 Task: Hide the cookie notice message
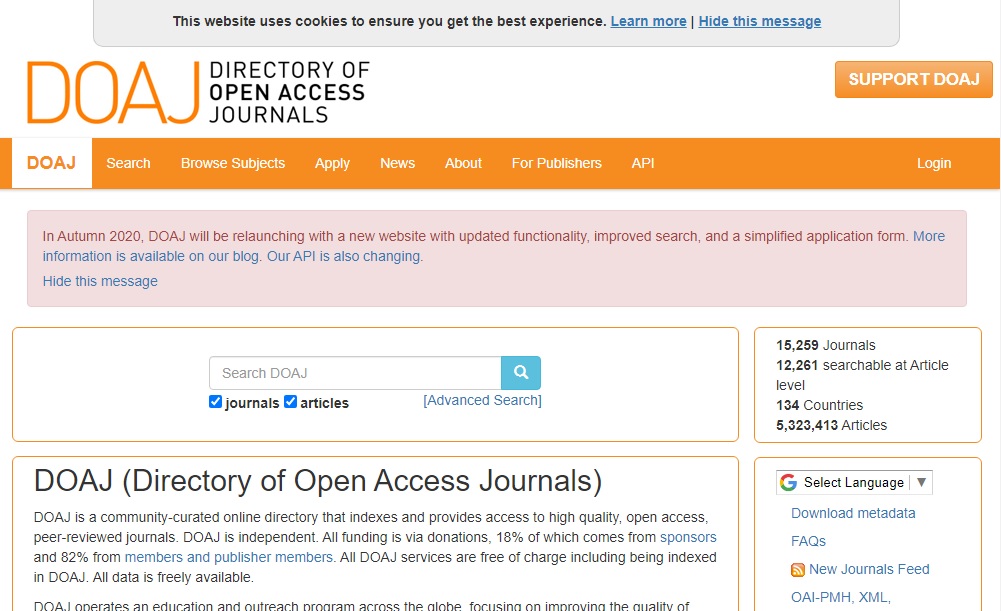tap(759, 21)
